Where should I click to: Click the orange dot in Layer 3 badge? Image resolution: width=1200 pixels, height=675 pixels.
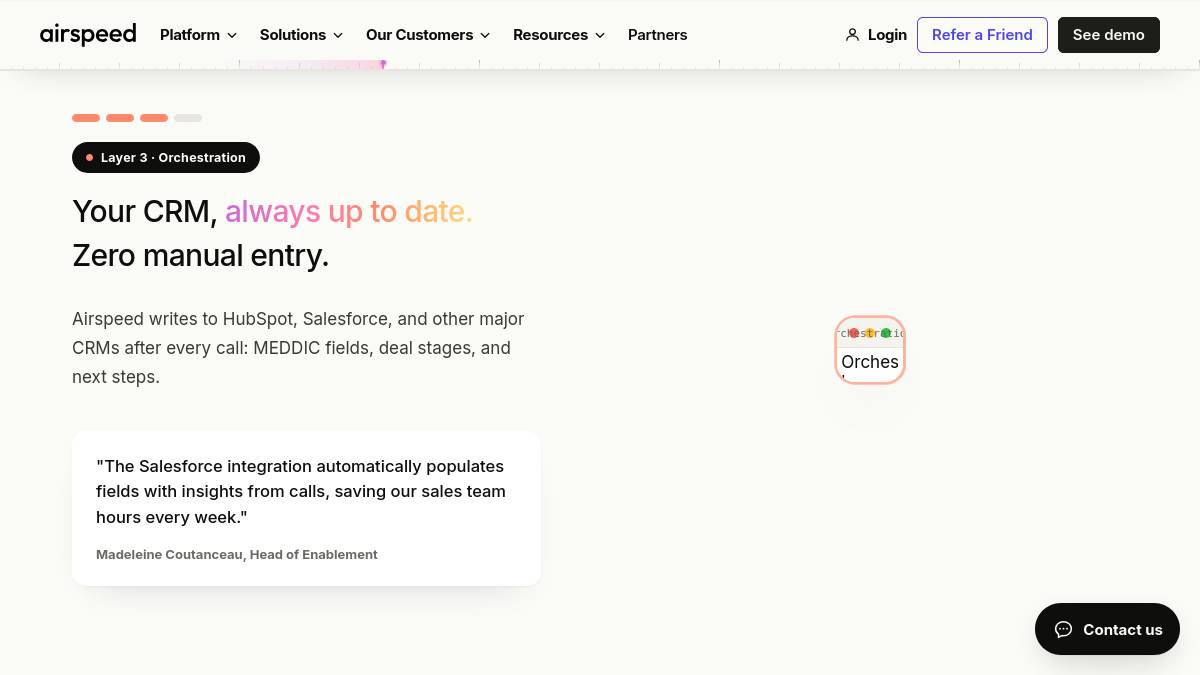click(89, 158)
